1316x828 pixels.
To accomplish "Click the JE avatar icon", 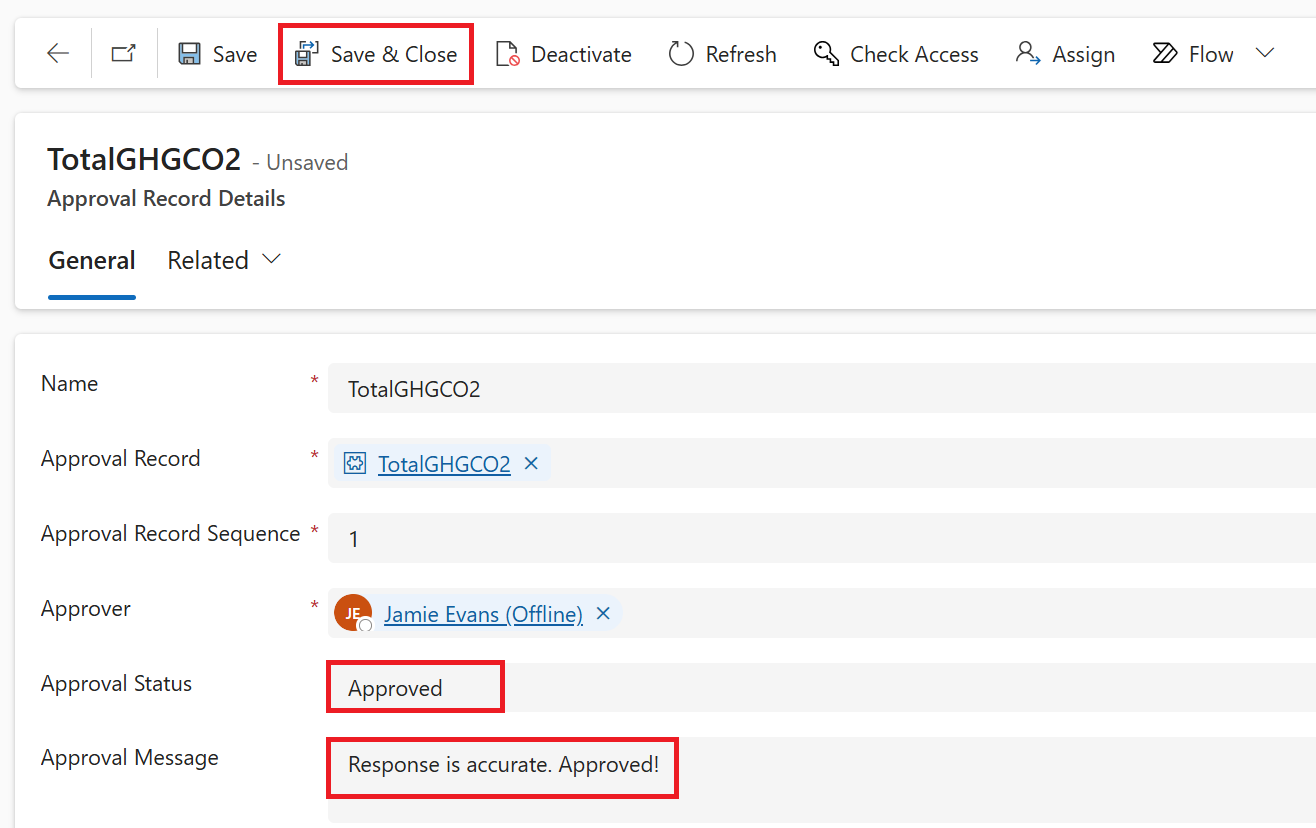I will pos(353,613).
